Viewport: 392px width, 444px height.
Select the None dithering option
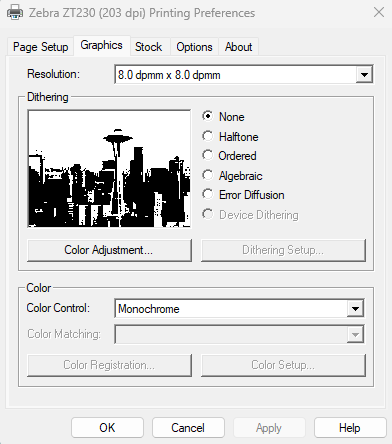pos(223,117)
